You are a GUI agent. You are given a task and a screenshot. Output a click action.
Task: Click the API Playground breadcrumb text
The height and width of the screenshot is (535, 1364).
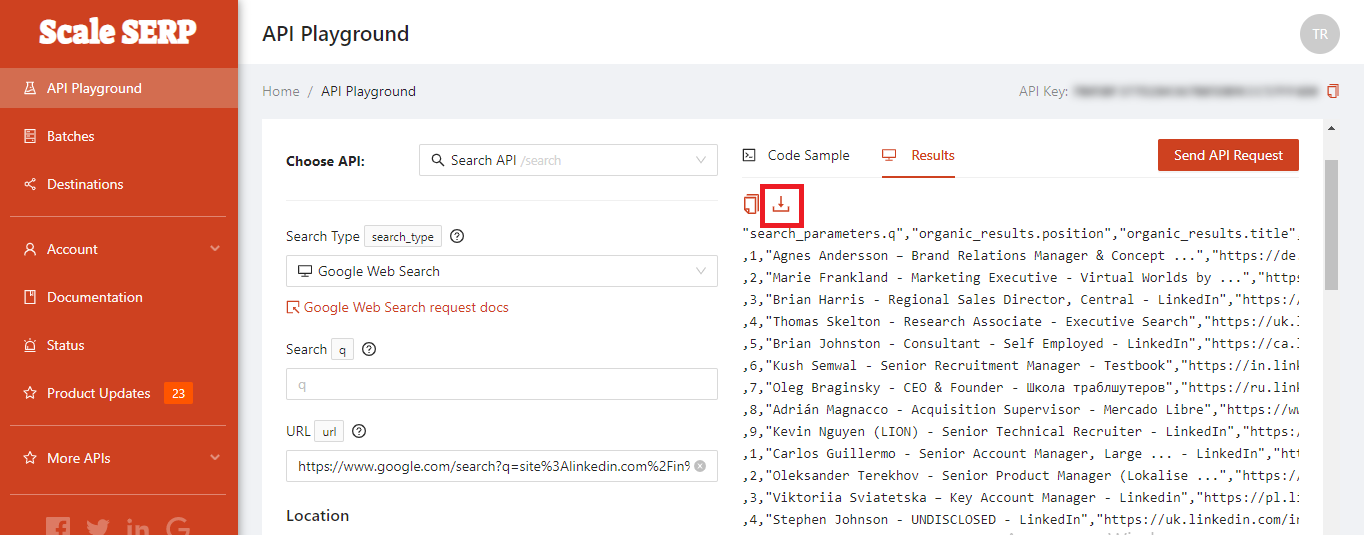pos(368,91)
